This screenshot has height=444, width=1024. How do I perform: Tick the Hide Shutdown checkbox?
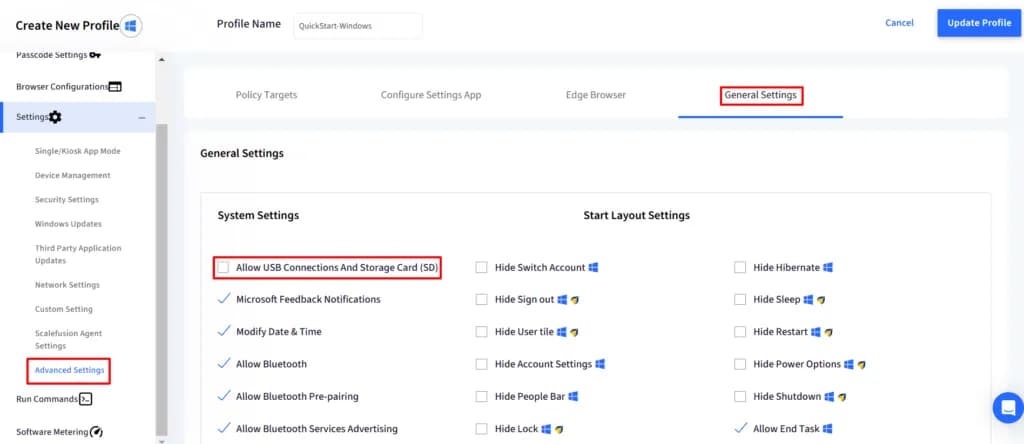coord(740,397)
